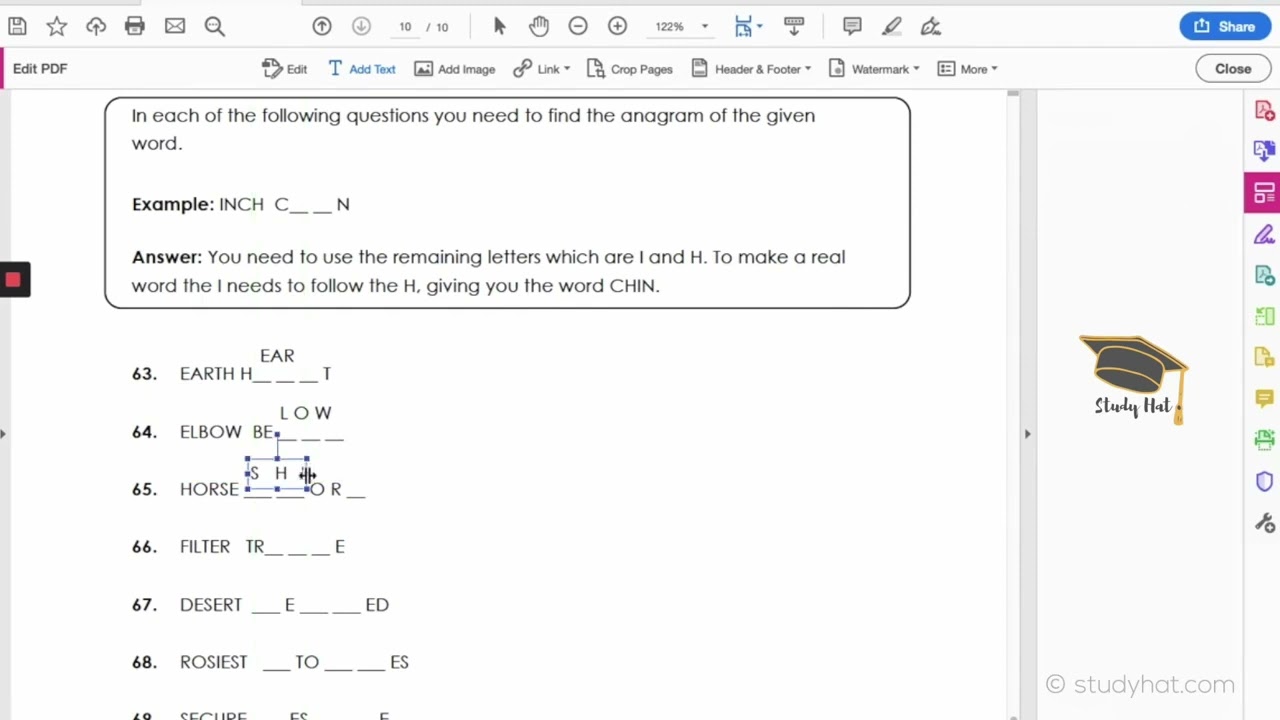Close the Edit PDF toolbar using Close
Viewport: 1280px width, 720px height.
[1233, 69]
